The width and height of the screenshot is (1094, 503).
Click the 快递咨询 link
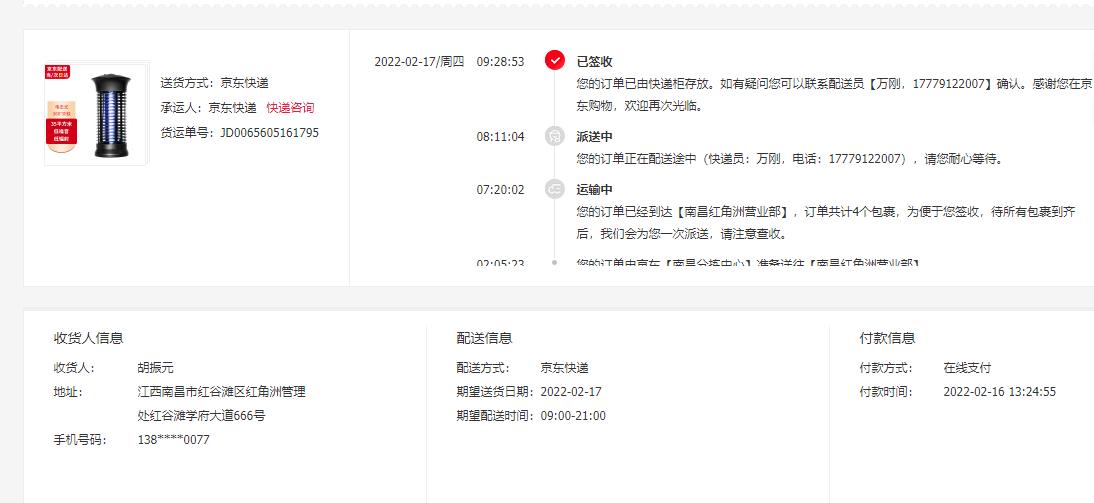tap(290, 107)
